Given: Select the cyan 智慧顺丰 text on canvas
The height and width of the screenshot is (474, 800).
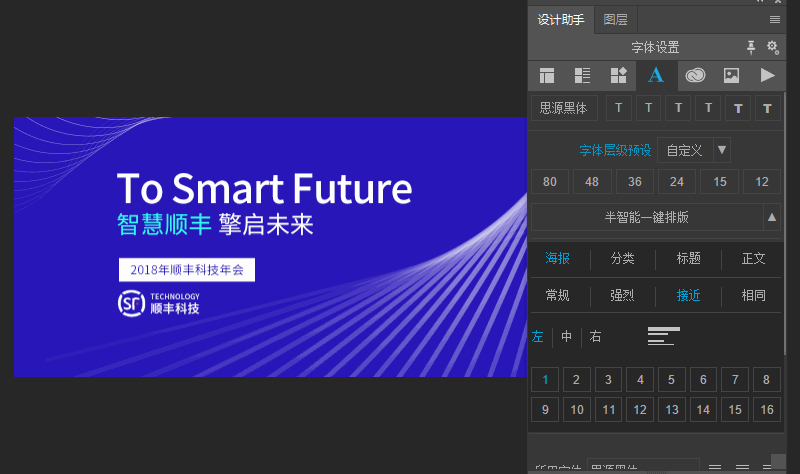Looking at the screenshot, I should (x=164, y=224).
